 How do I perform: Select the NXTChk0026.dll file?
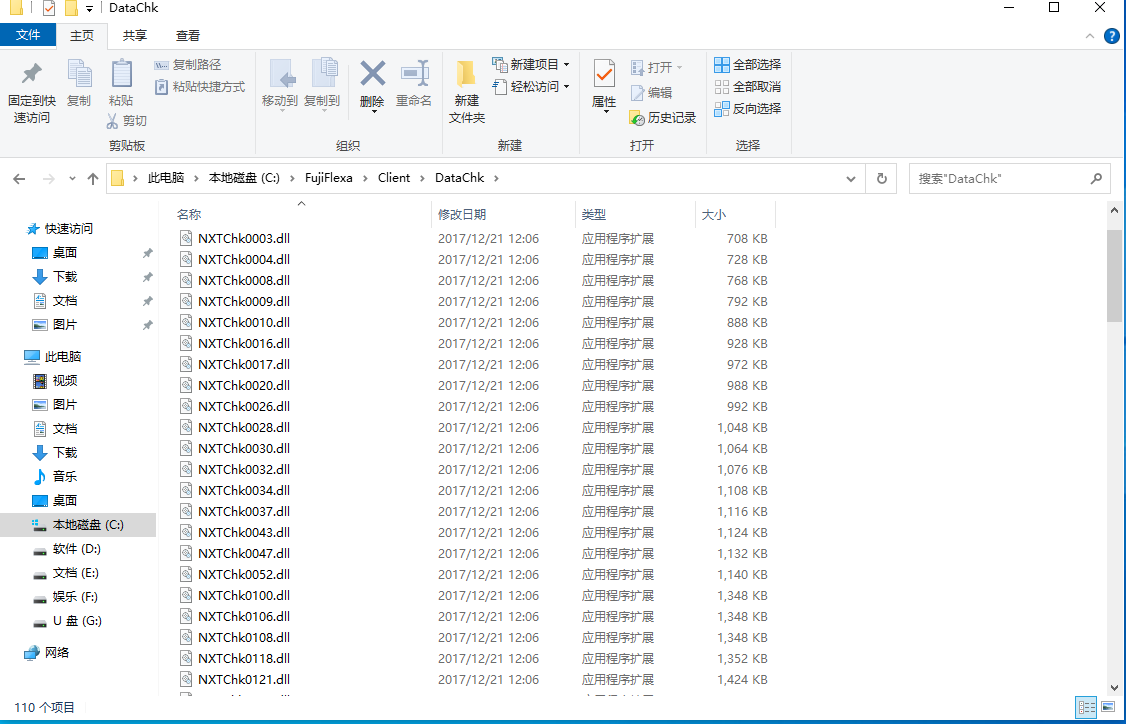point(243,406)
